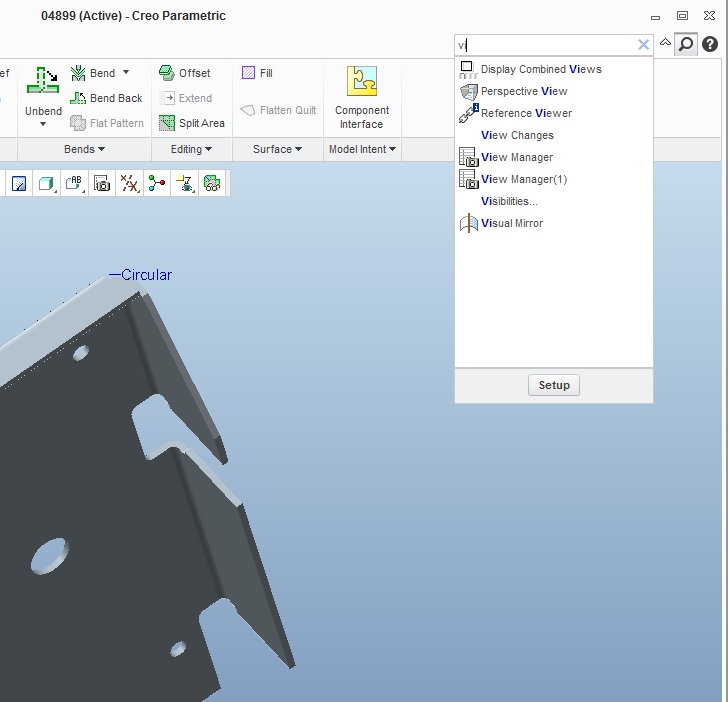
Task: Open the Annotation Display icon
Action: point(185,184)
